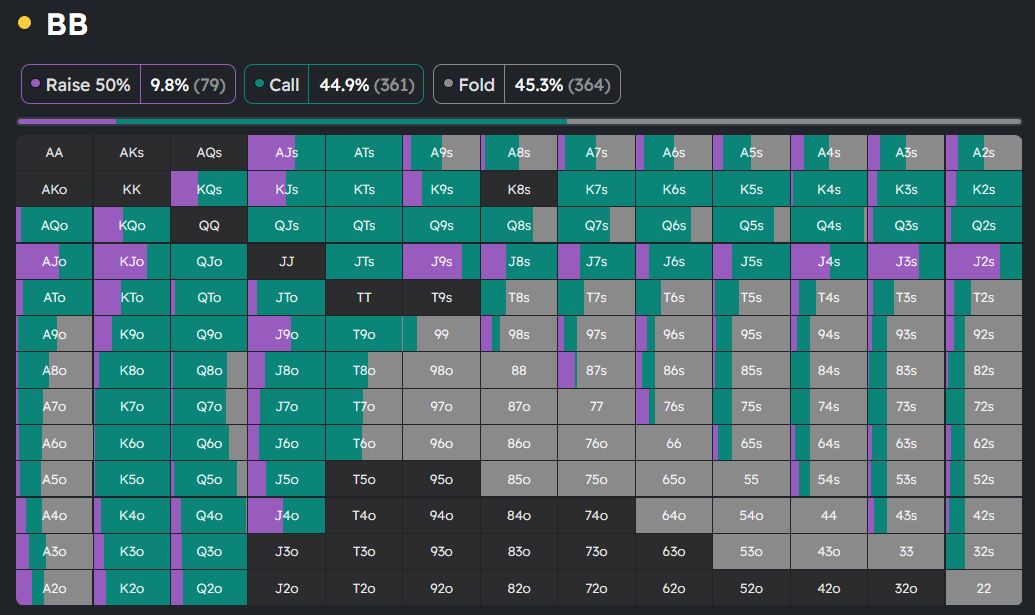This screenshot has height=615, width=1035.
Task: Toggle the Fold action filter
Action: pyautogui.click(x=470, y=85)
